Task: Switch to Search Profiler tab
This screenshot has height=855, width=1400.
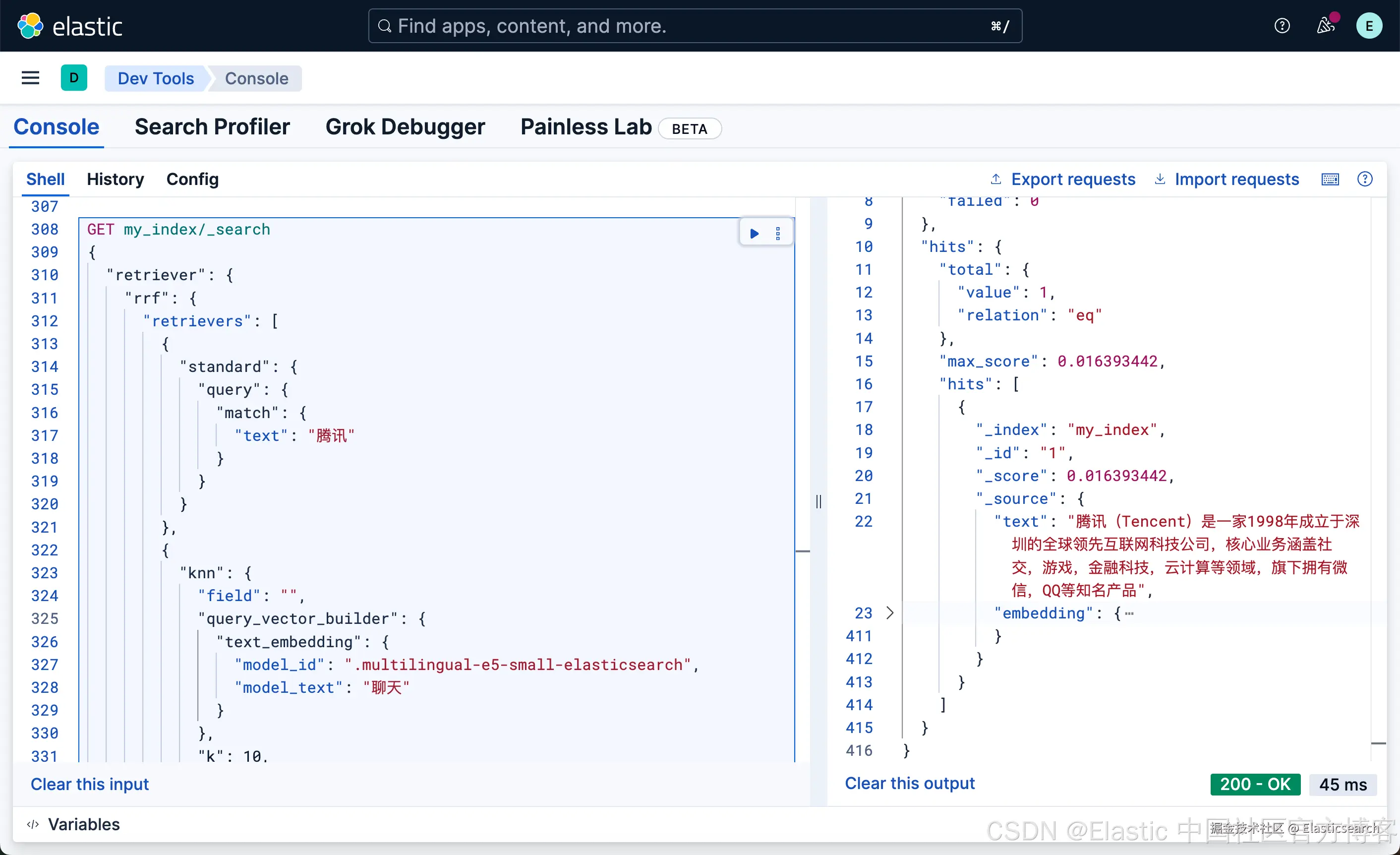Action: [212, 127]
